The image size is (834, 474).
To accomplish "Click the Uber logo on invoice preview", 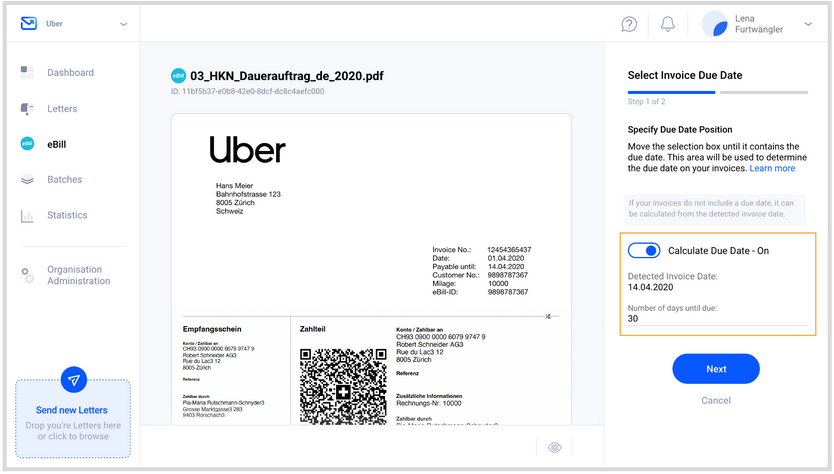I will click(247, 149).
